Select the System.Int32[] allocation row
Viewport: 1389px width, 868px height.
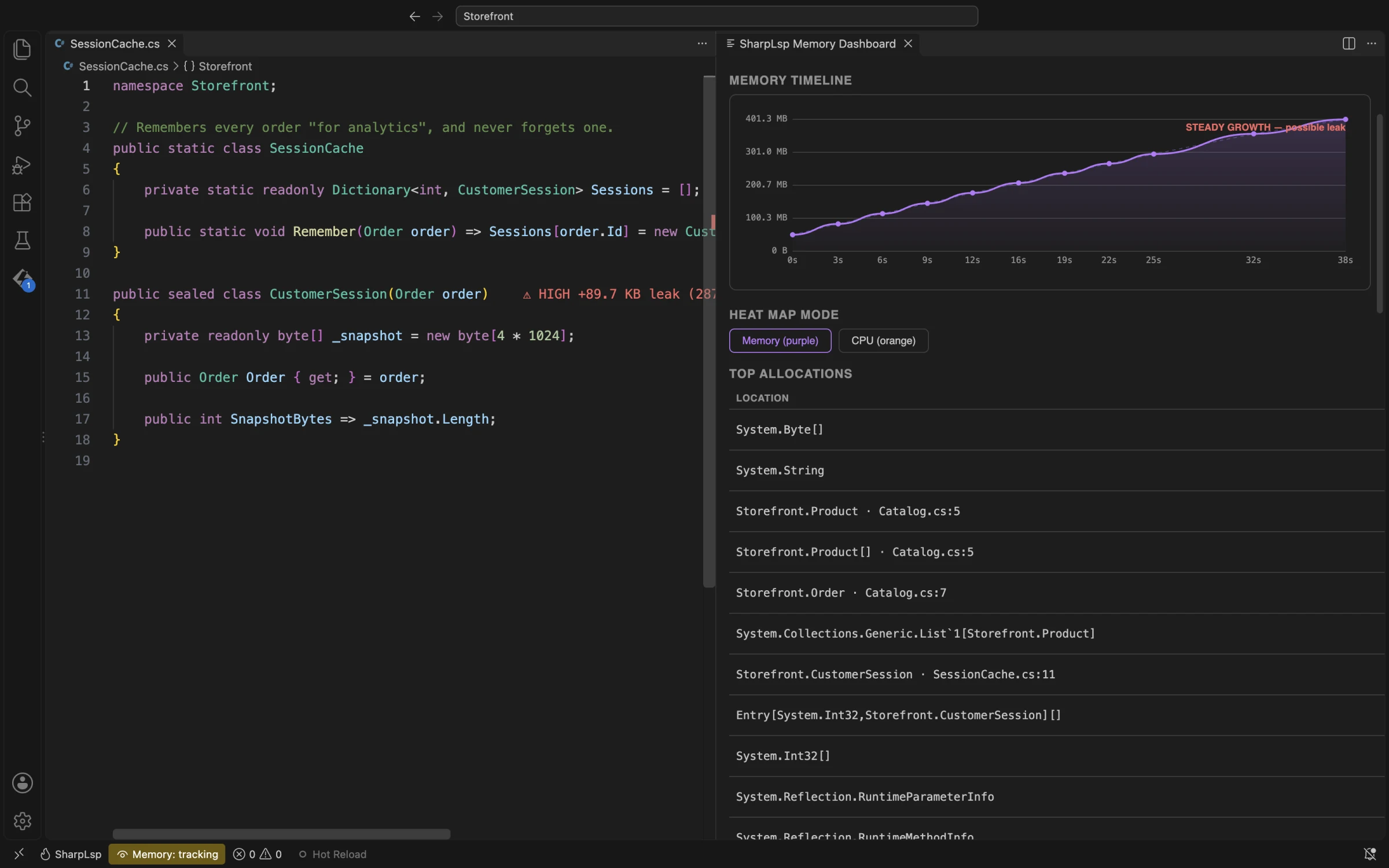coord(1056,756)
